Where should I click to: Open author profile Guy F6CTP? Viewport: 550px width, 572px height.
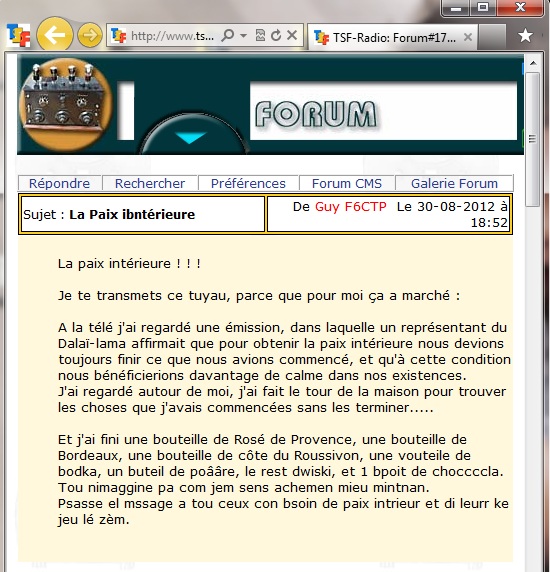point(351,206)
